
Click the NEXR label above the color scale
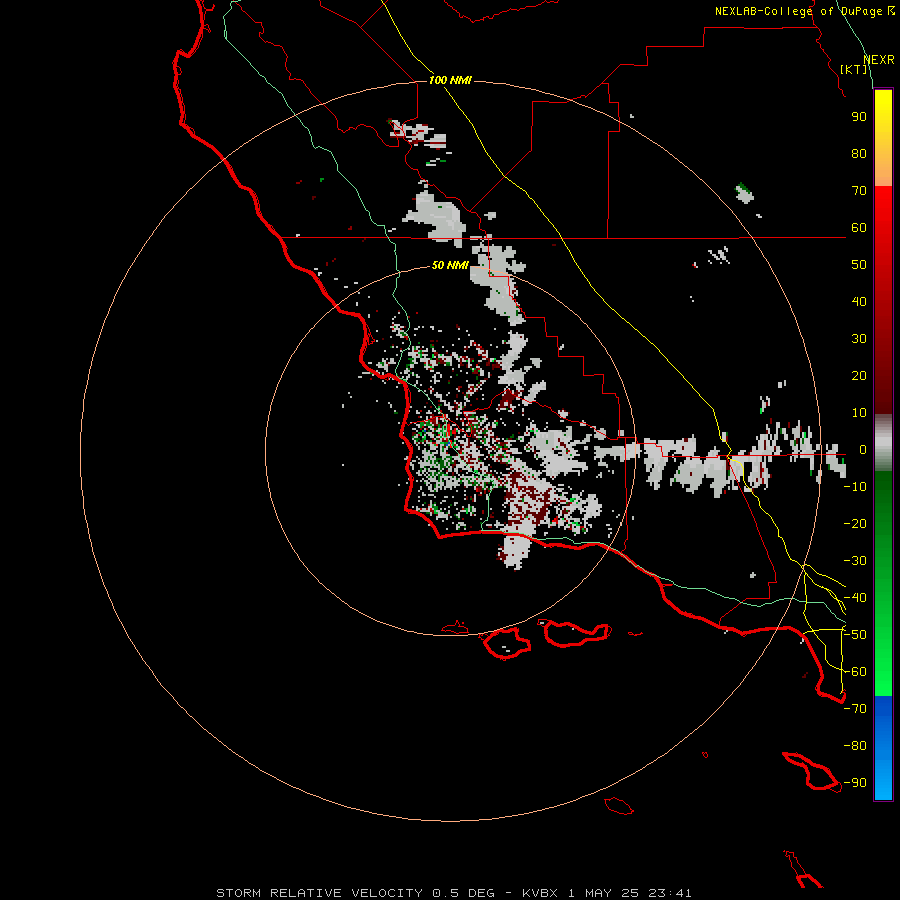pyautogui.click(x=879, y=60)
